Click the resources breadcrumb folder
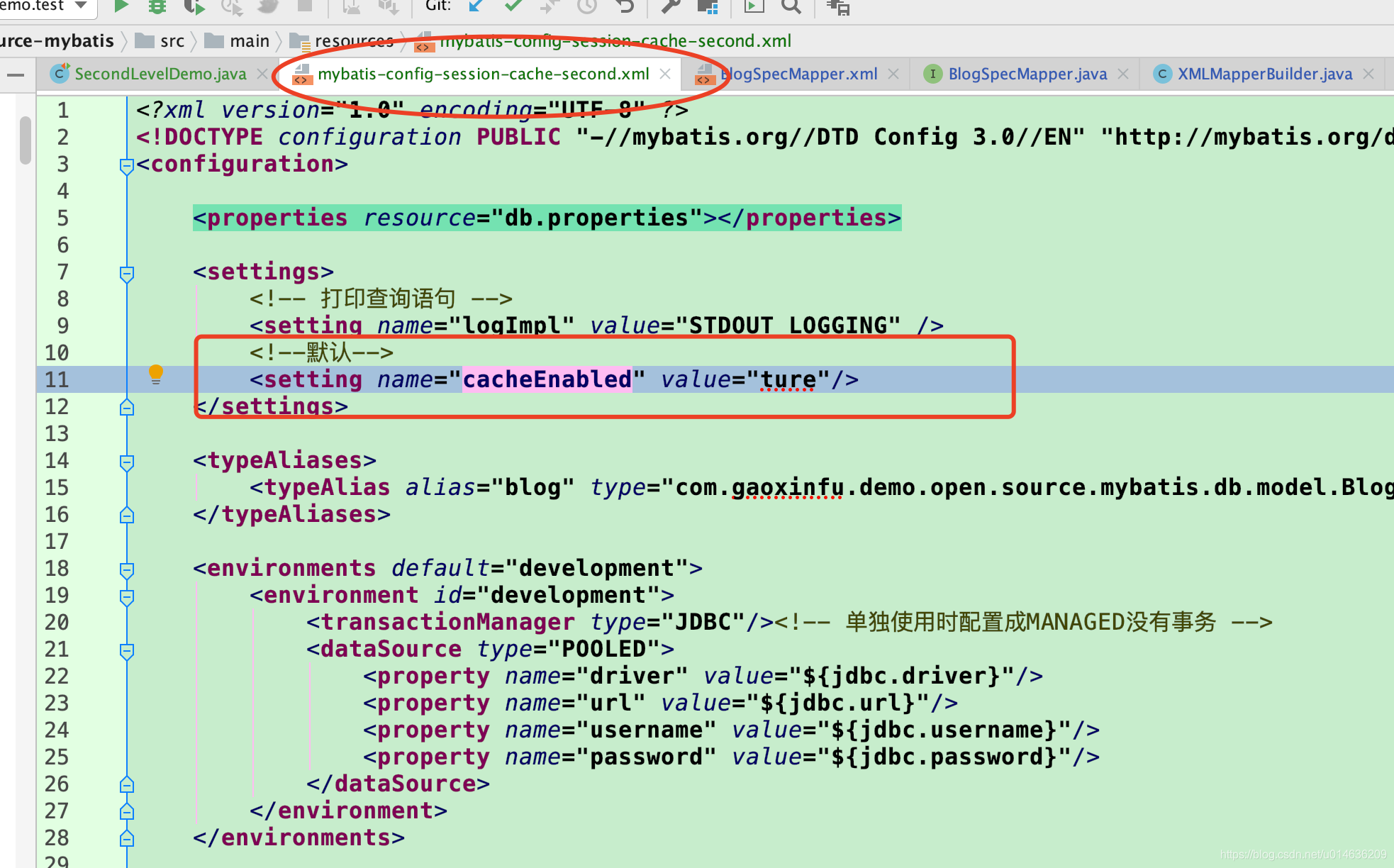Image resolution: width=1394 pixels, height=868 pixels. click(x=342, y=41)
